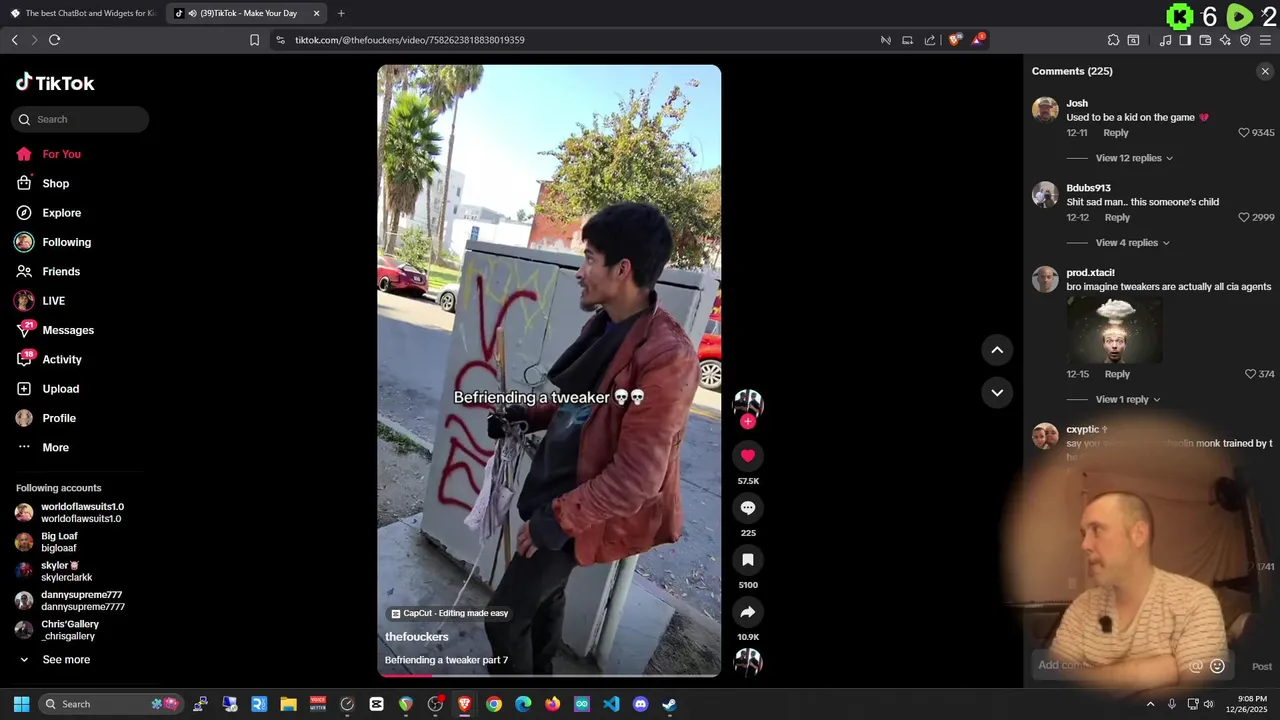The width and height of the screenshot is (1280, 720).
Task: Share the video using the arrow icon
Action: tap(747, 612)
